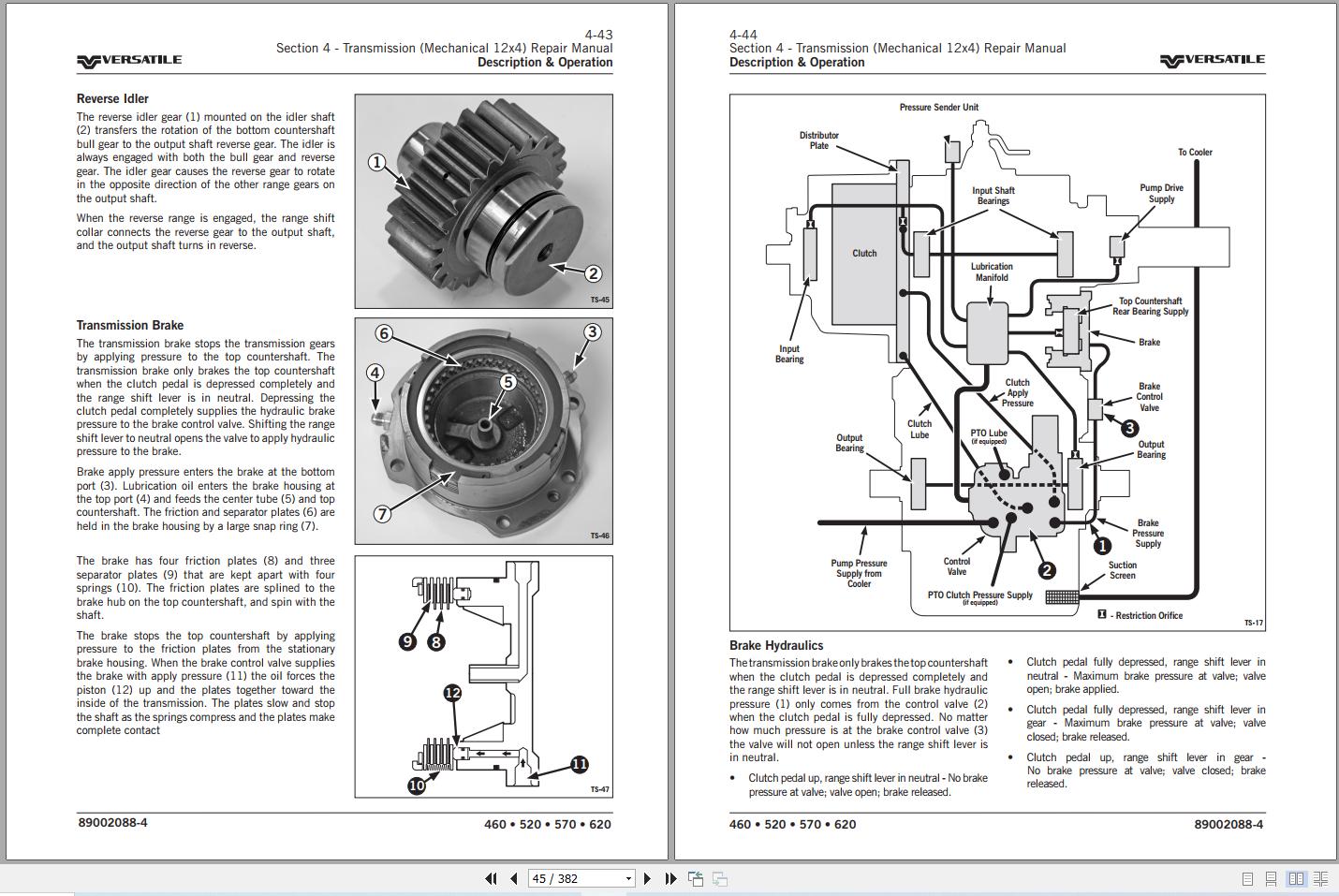Click document number 89002088-4 on left page

pos(112,822)
